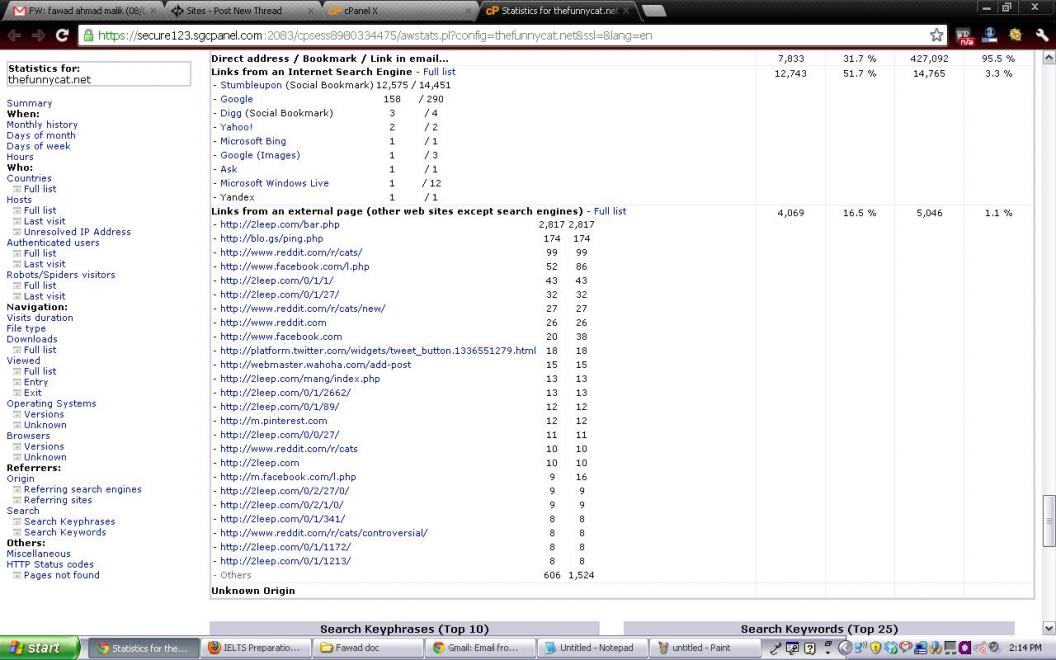Open Robots/Spiders visitors link
Image resolution: width=1056 pixels, height=660 pixels.
61,275
